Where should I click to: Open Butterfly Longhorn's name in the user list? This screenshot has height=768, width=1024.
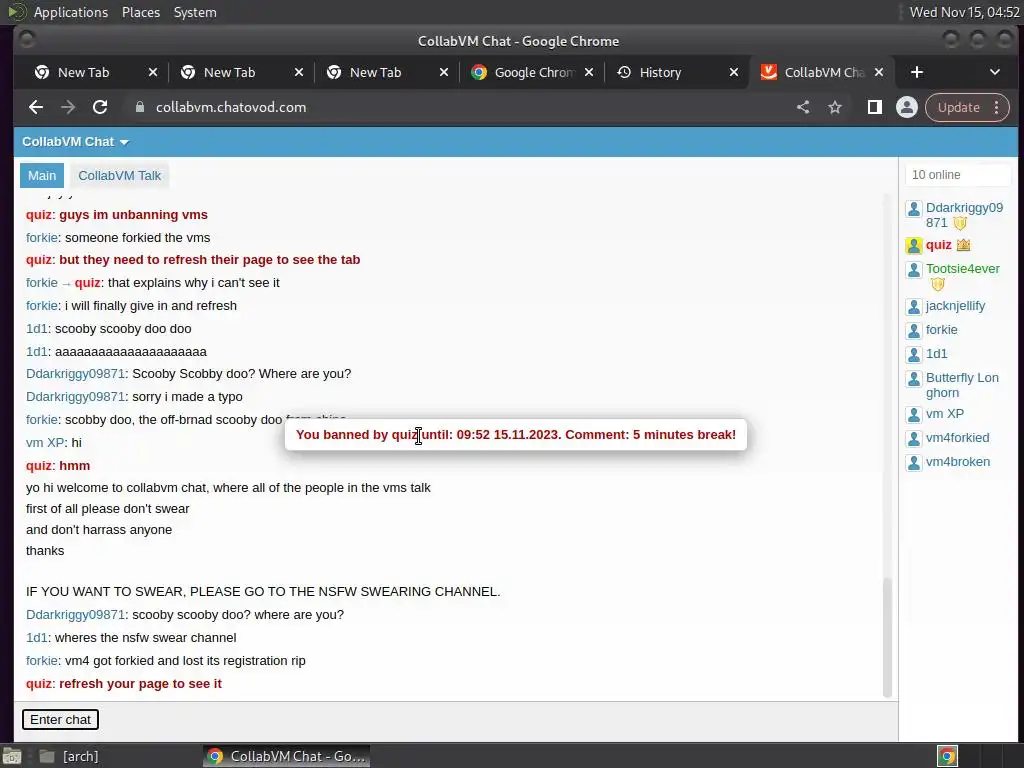click(962, 385)
